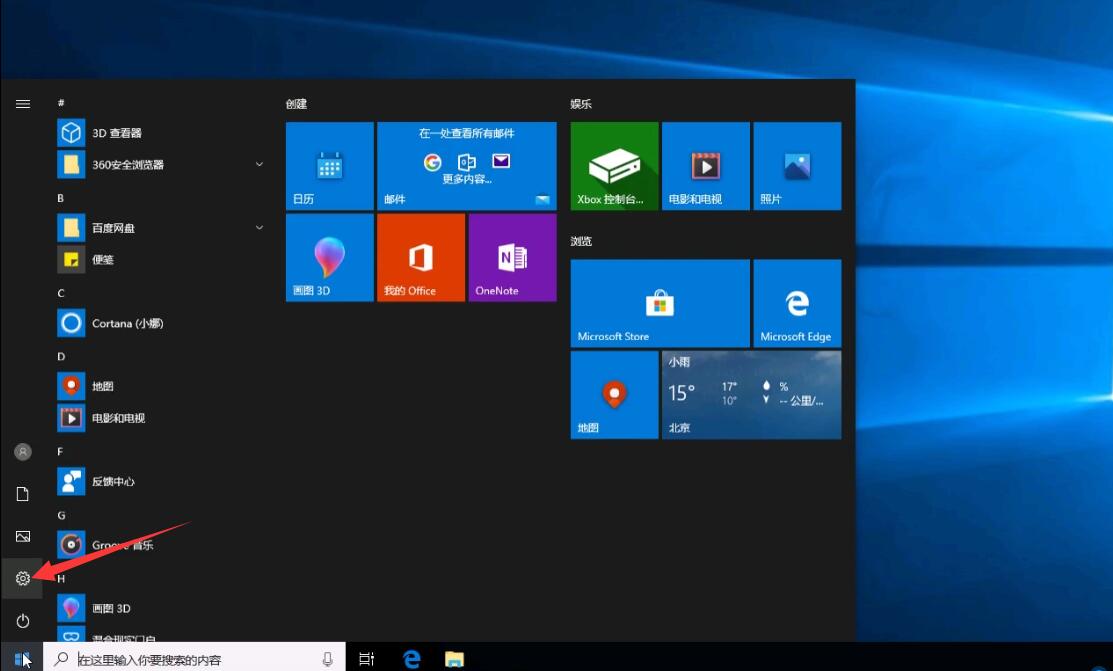Screen dimensions: 1113x671
Task: Click letter header D in app list
Action: tap(61, 356)
